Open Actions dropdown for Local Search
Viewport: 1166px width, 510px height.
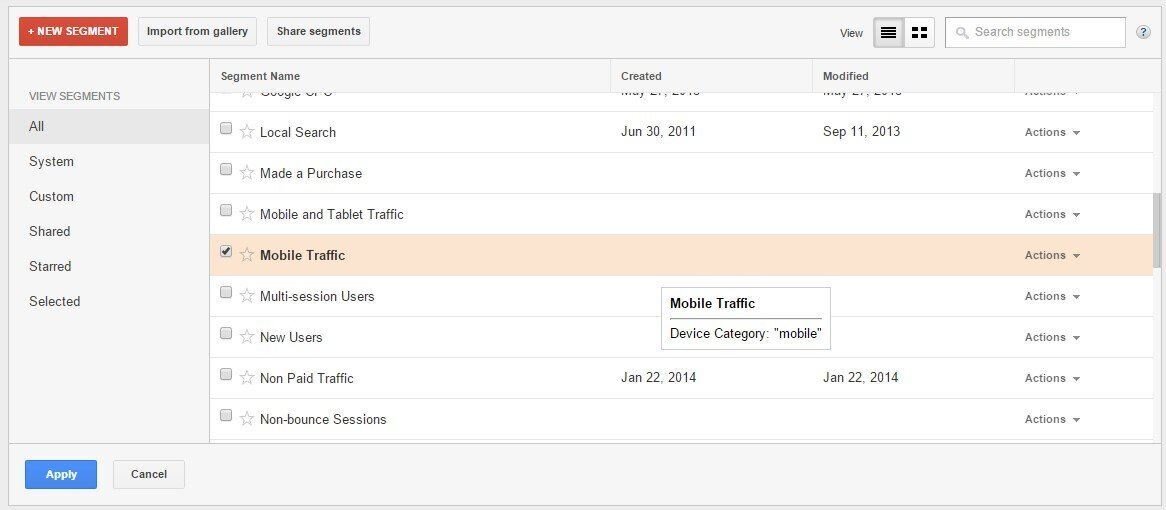pyautogui.click(x=1052, y=132)
